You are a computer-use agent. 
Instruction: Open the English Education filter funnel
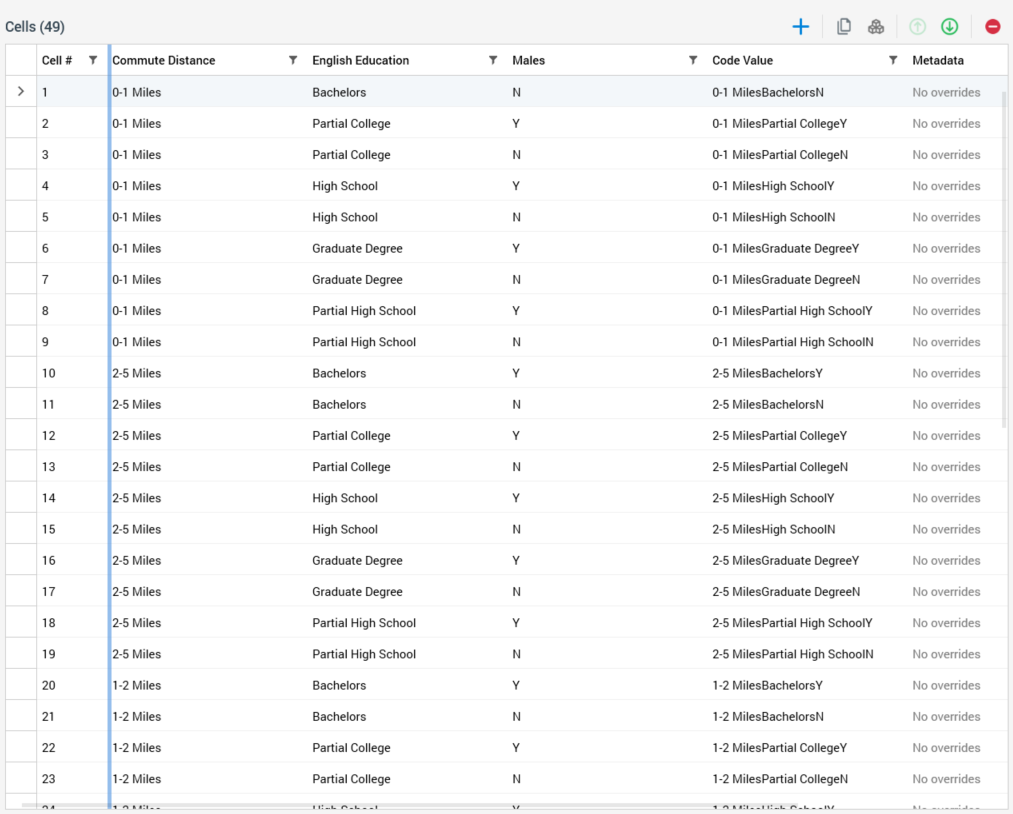[493, 60]
